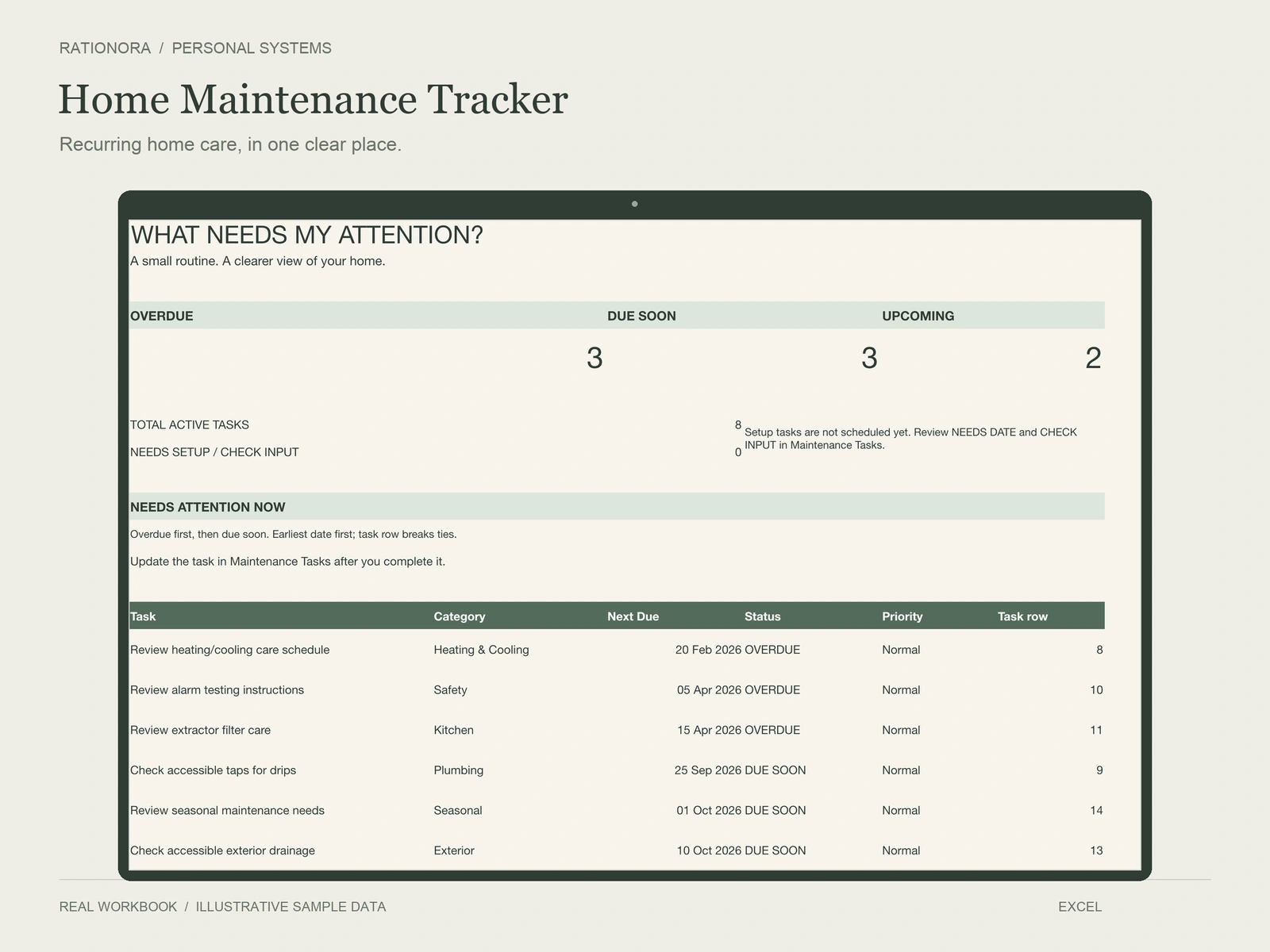Select the UPCOMING count value 2
The width and height of the screenshot is (1270, 952).
[x=1093, y=358]
